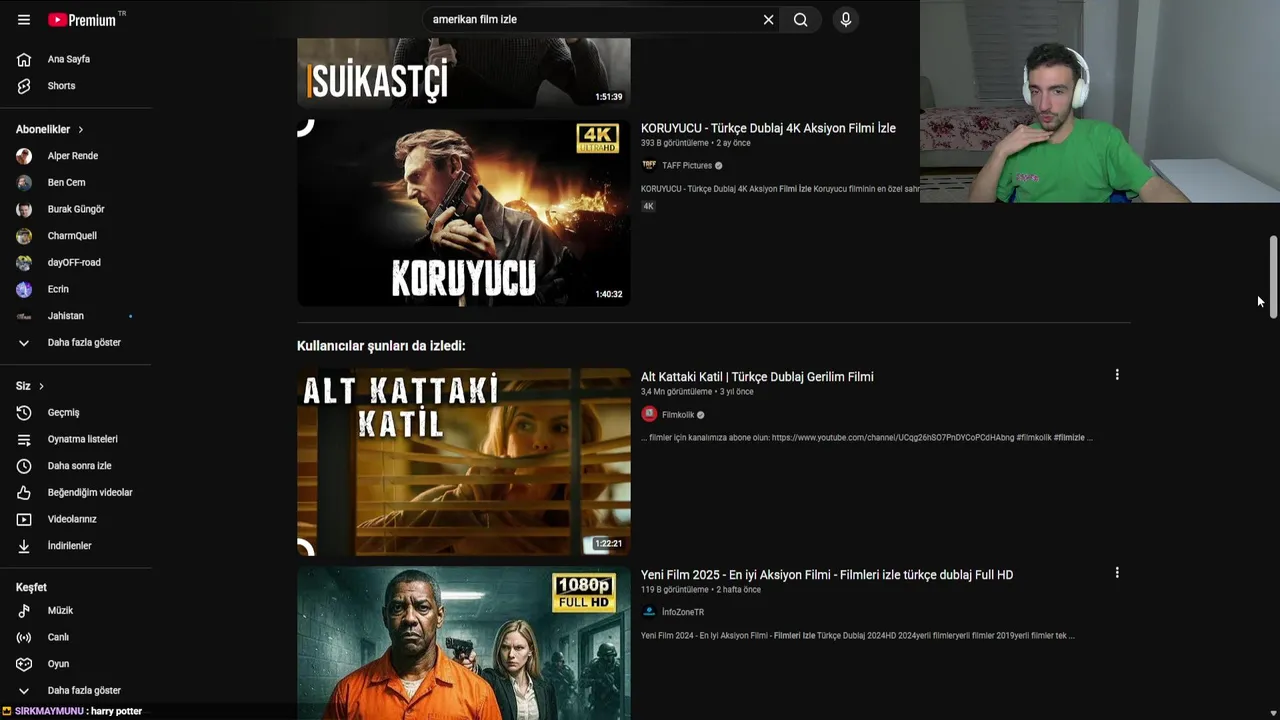Play Yeni Film 2025 thumbnail
The image size is (1280, 720).
click(463, 643)
